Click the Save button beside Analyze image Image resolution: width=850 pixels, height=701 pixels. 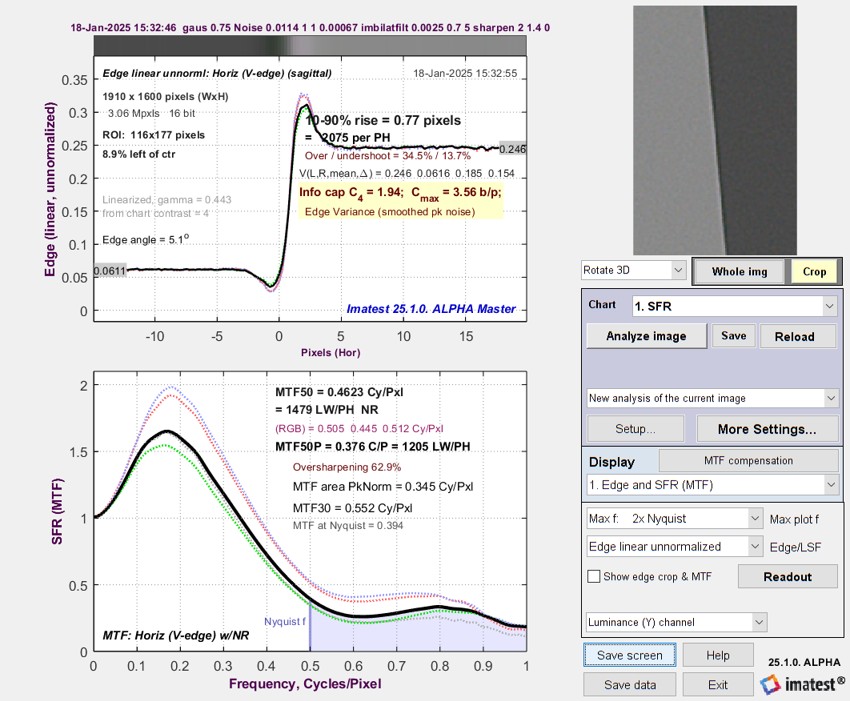733,336
